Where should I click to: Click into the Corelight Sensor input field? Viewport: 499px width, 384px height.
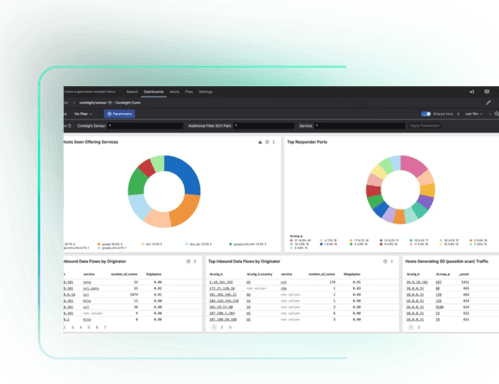pyautogui.click(x=145, y=126)
